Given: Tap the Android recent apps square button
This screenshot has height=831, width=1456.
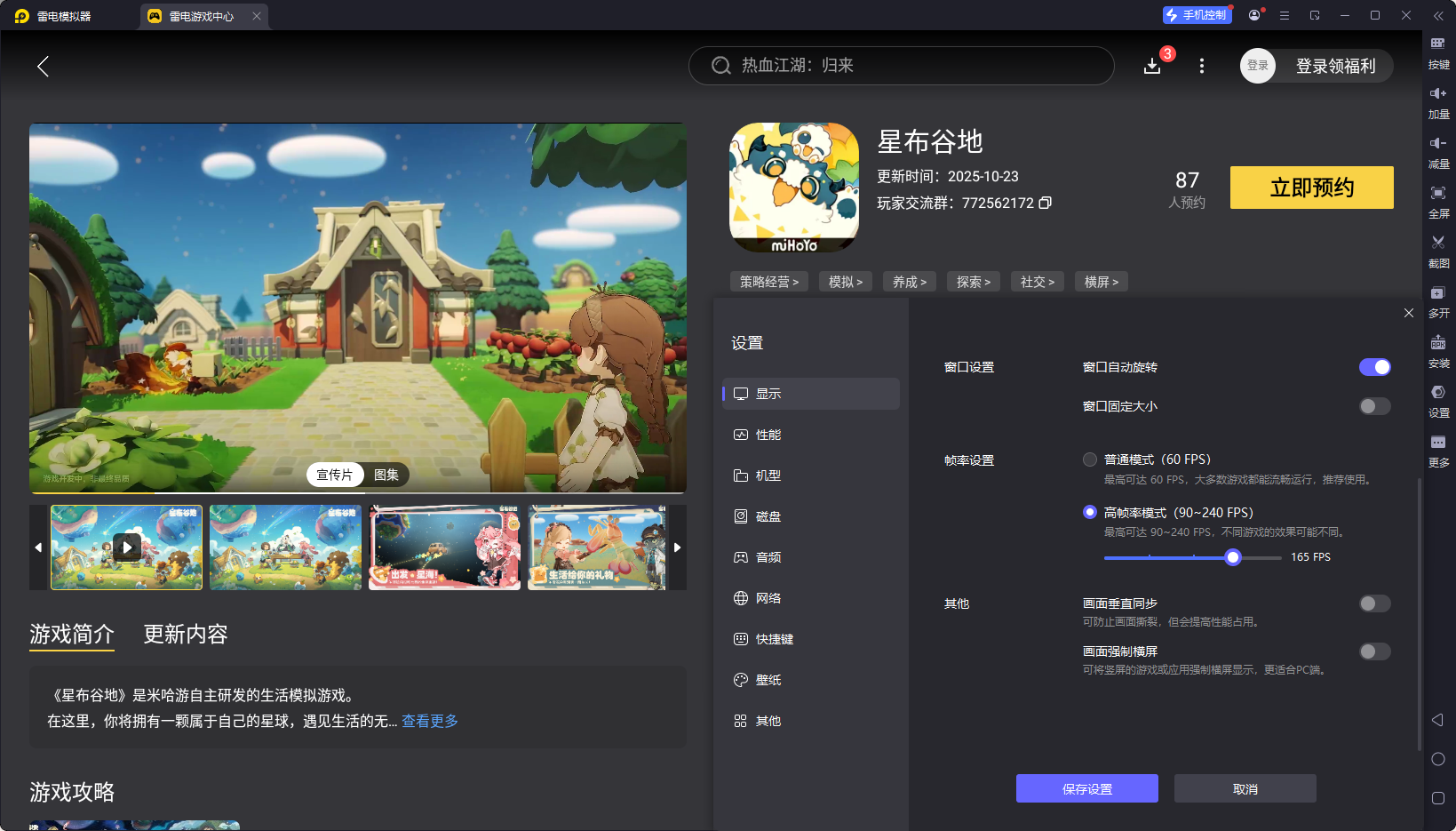Looking at the screenshot, I should coord(1438,798).
